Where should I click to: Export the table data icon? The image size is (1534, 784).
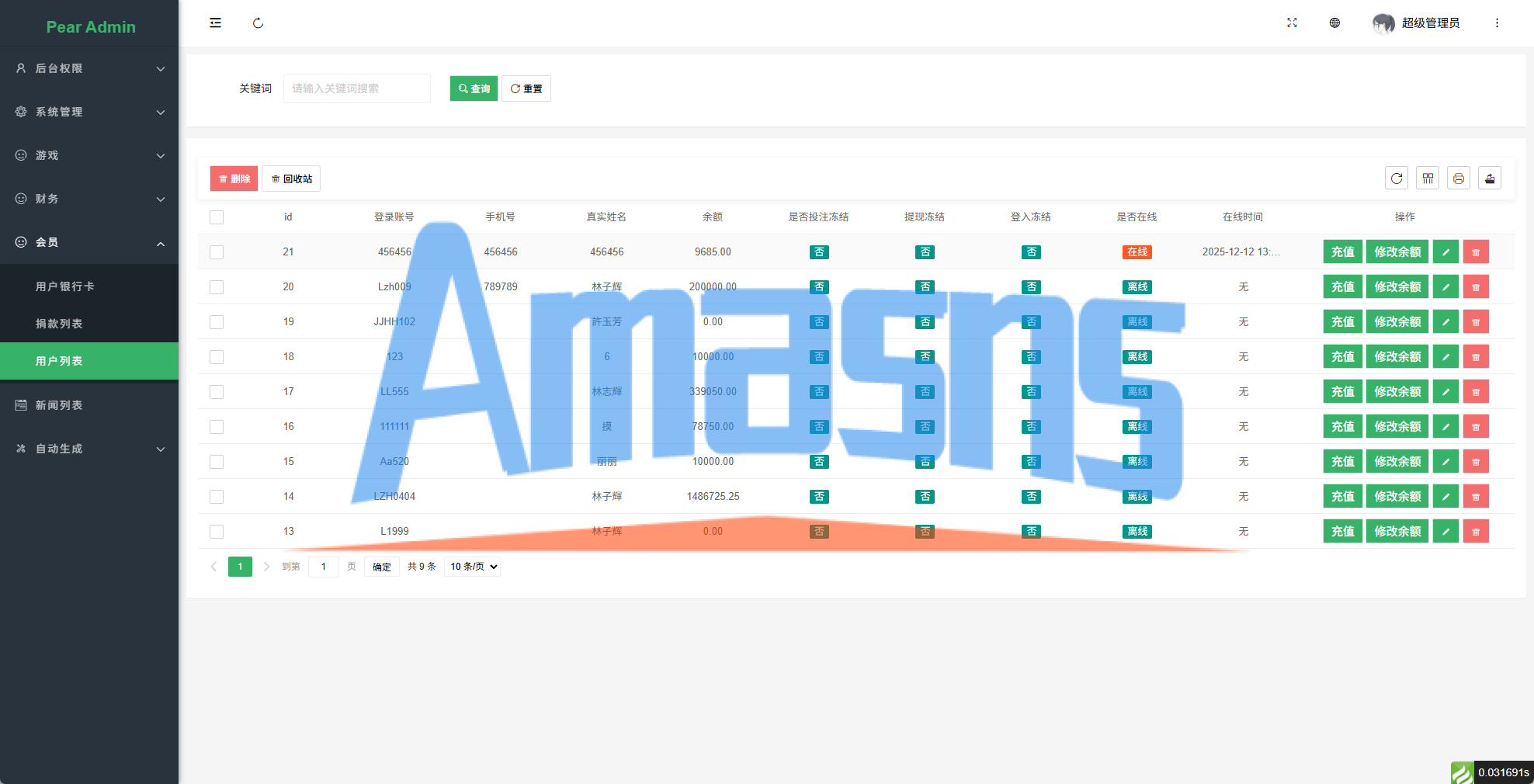(1490, 179)
